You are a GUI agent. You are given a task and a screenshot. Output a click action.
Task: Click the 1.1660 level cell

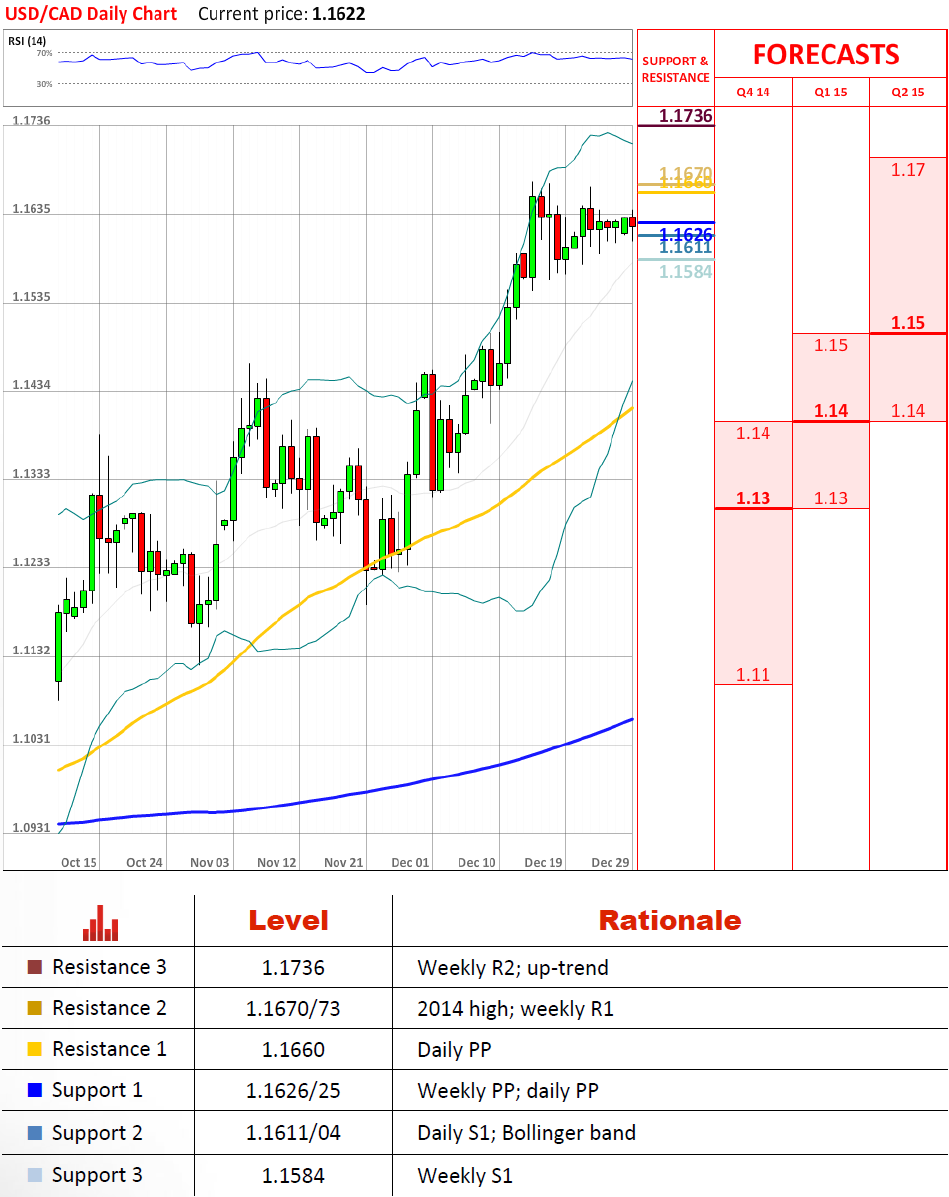pos(293,1050)
